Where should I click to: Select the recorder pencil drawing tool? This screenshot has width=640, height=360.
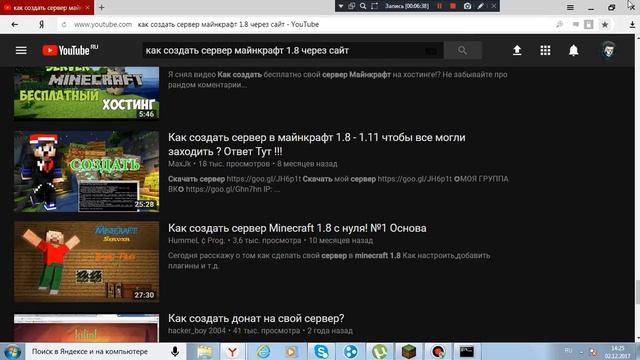click(481, 6)
